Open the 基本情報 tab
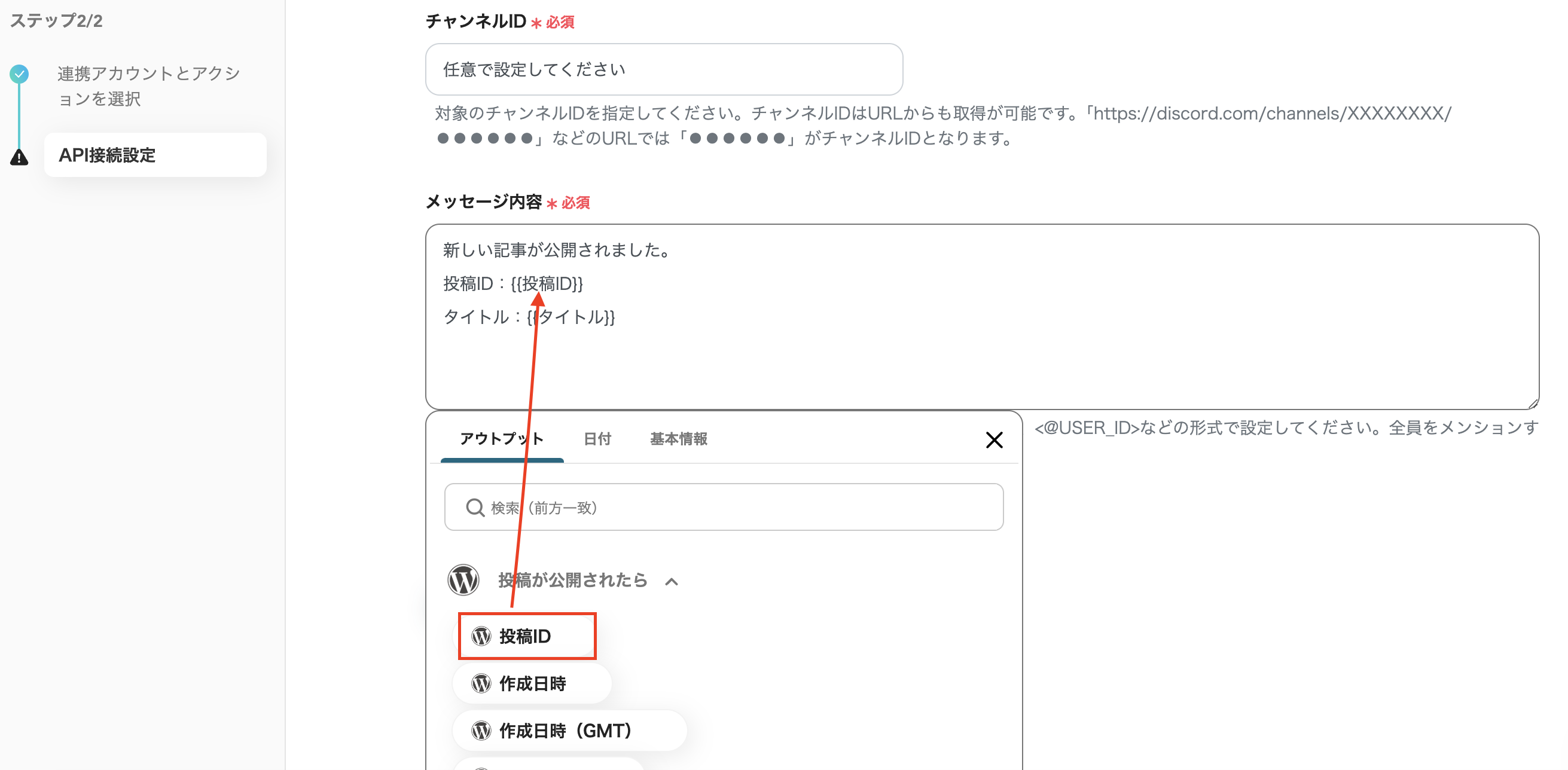The image size is (1568, 770). point(678,439)
